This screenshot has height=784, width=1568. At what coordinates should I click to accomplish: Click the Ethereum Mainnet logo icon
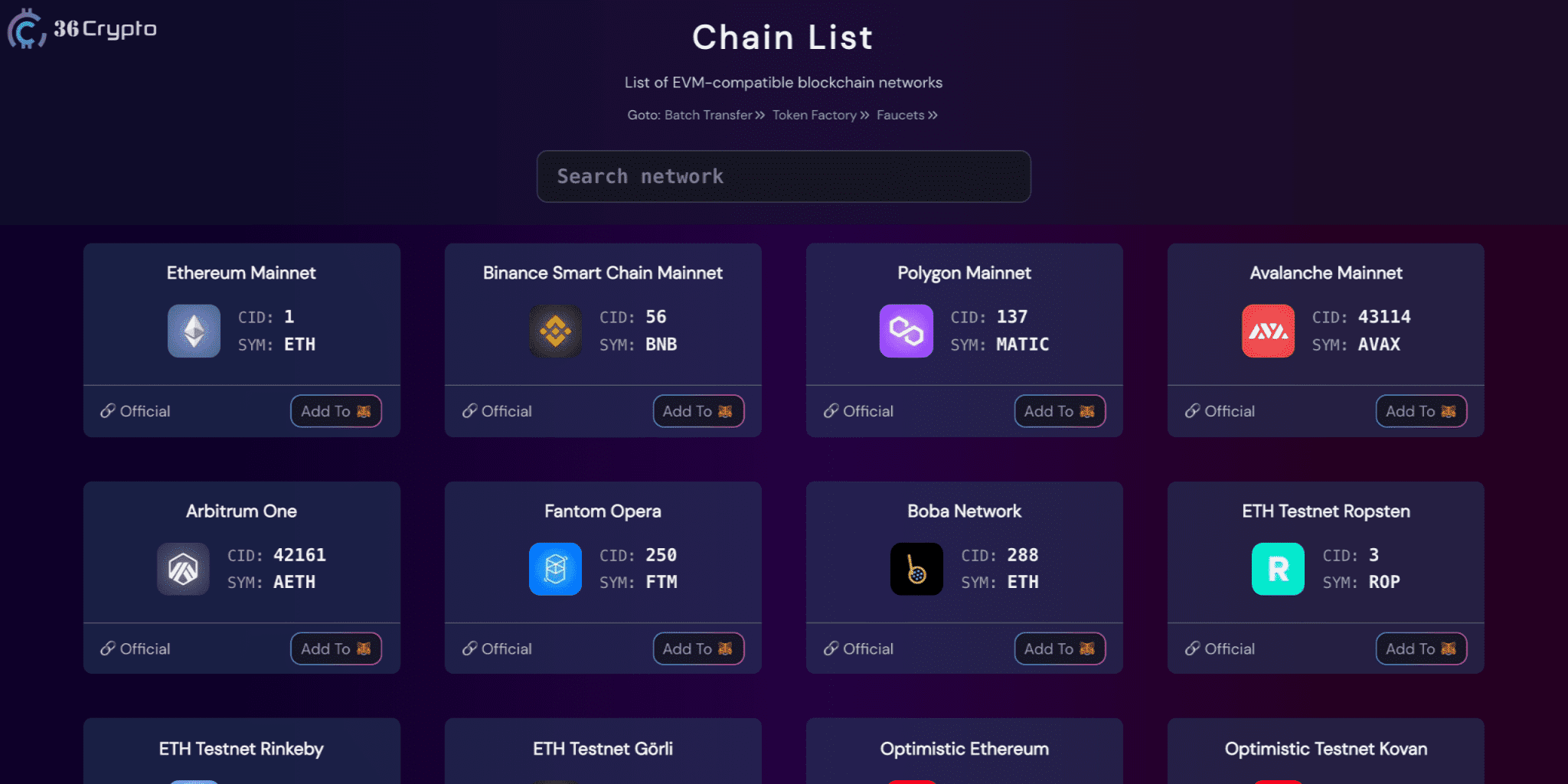(194, 331)
